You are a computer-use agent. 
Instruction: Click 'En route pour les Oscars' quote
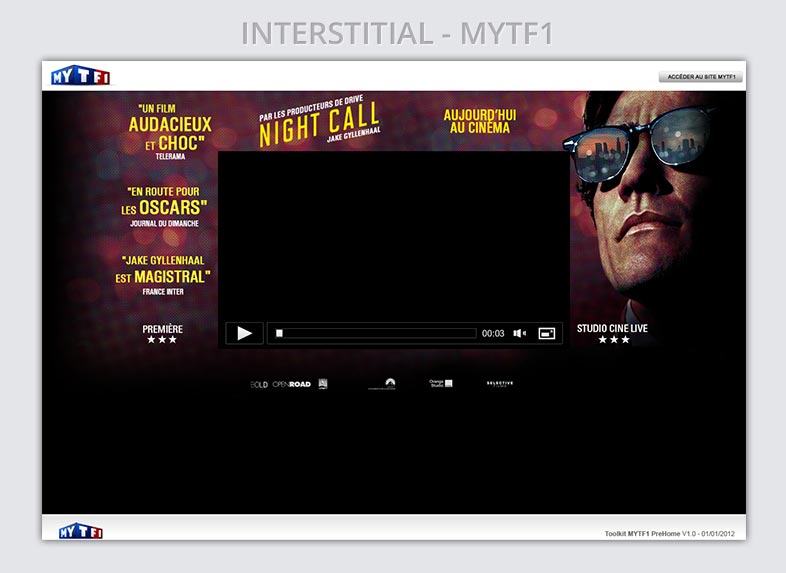click(164, 207)
